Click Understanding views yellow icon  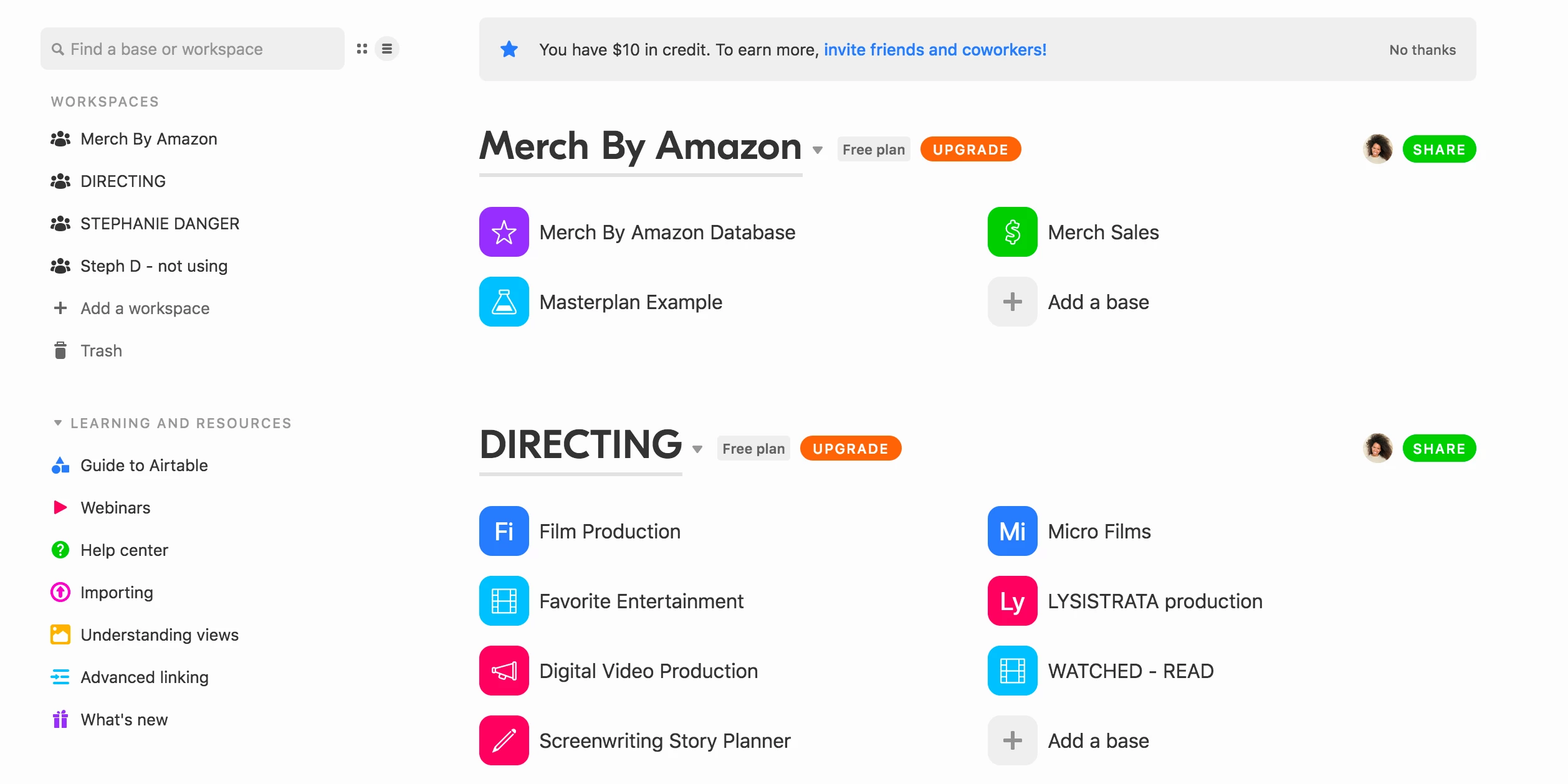60,634
